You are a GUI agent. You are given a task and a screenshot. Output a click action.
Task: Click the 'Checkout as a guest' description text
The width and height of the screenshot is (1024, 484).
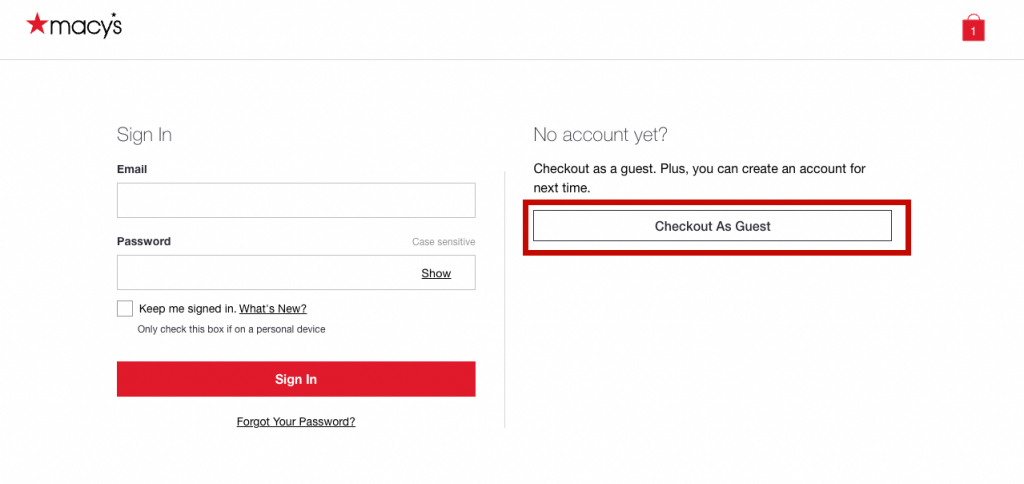(x=699, y=177)
